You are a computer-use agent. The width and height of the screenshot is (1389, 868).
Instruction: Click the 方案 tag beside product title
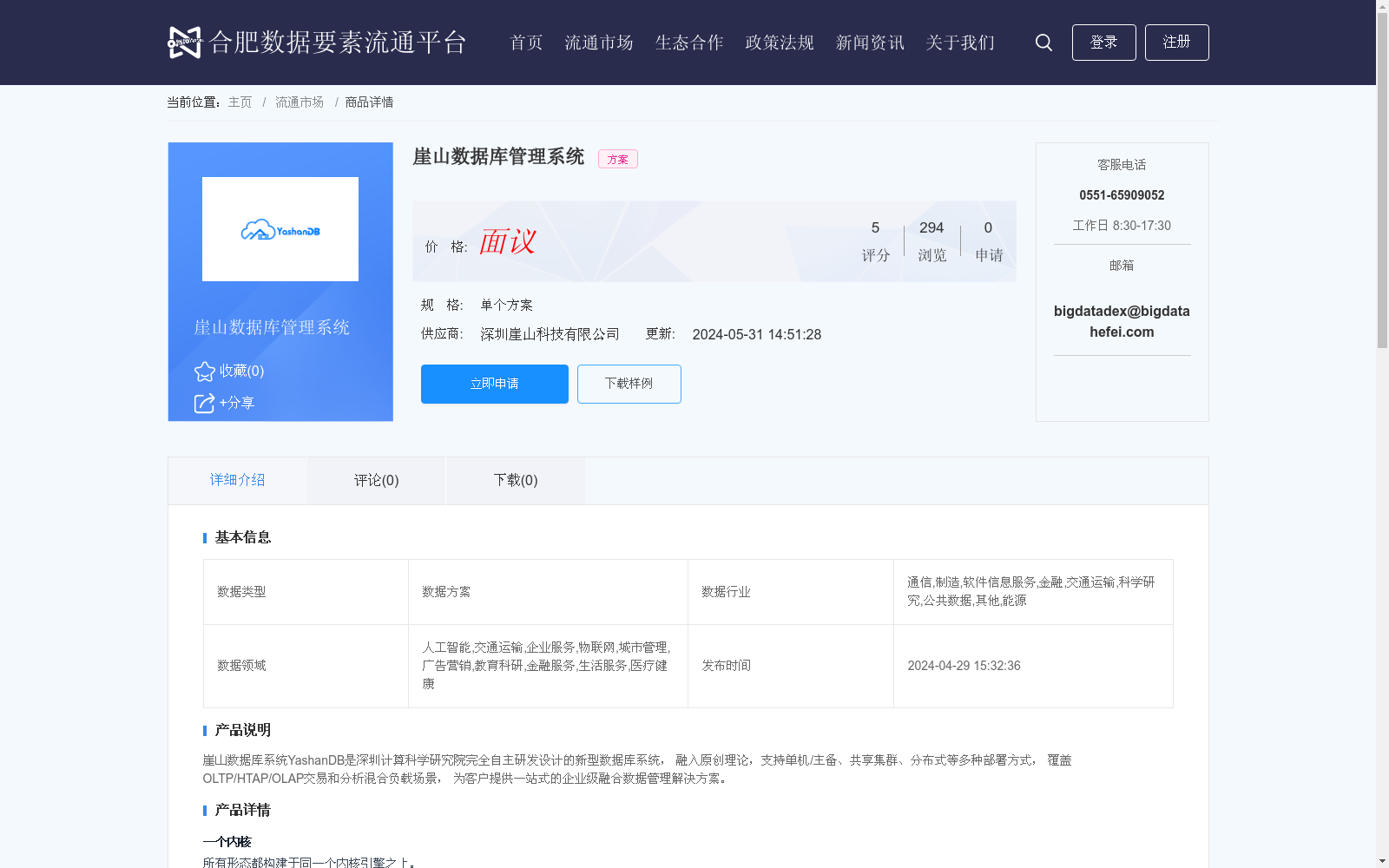click(x=618, y=159)
